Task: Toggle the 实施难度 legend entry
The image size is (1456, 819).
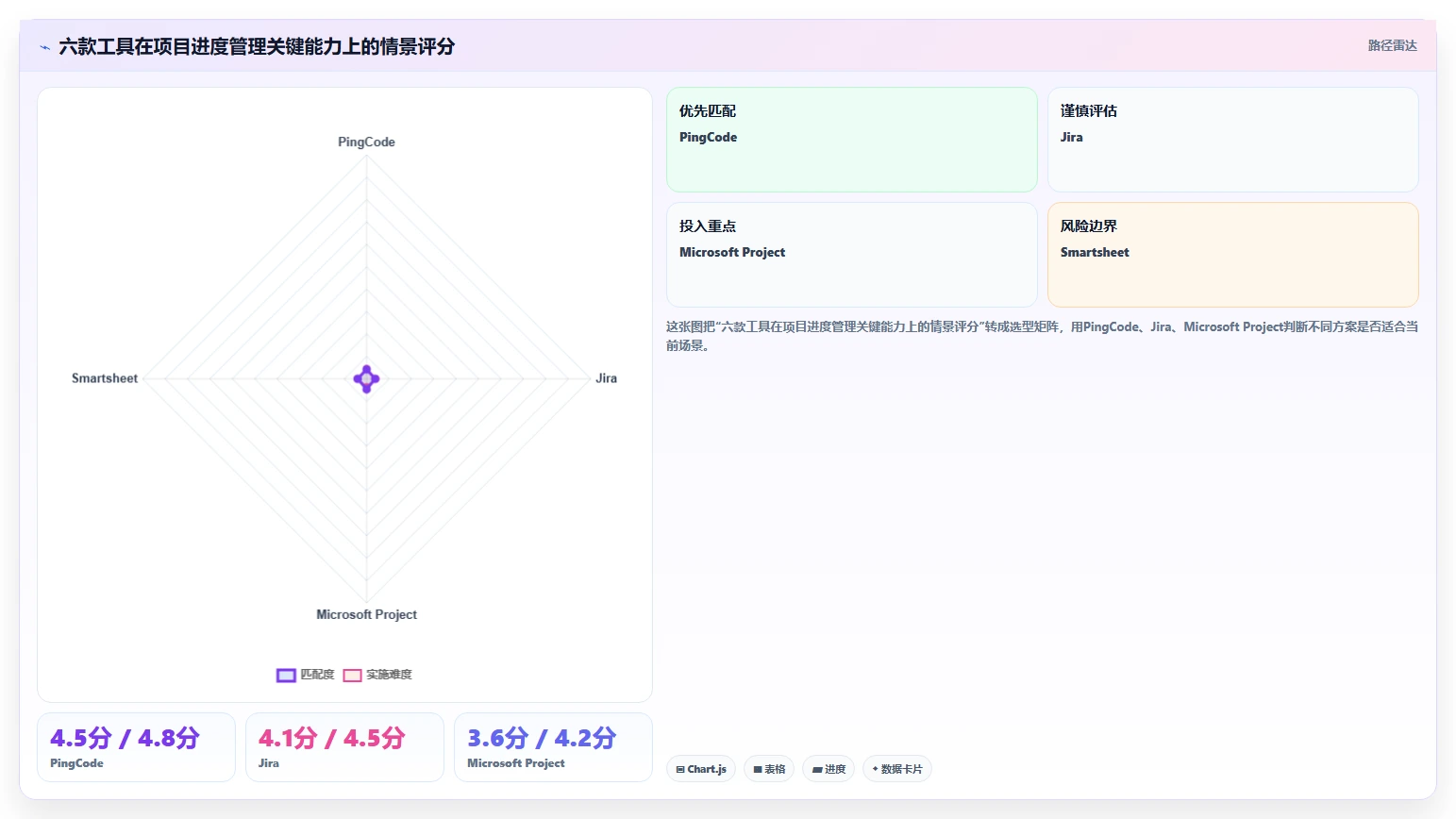Action: tap(377, 675)
